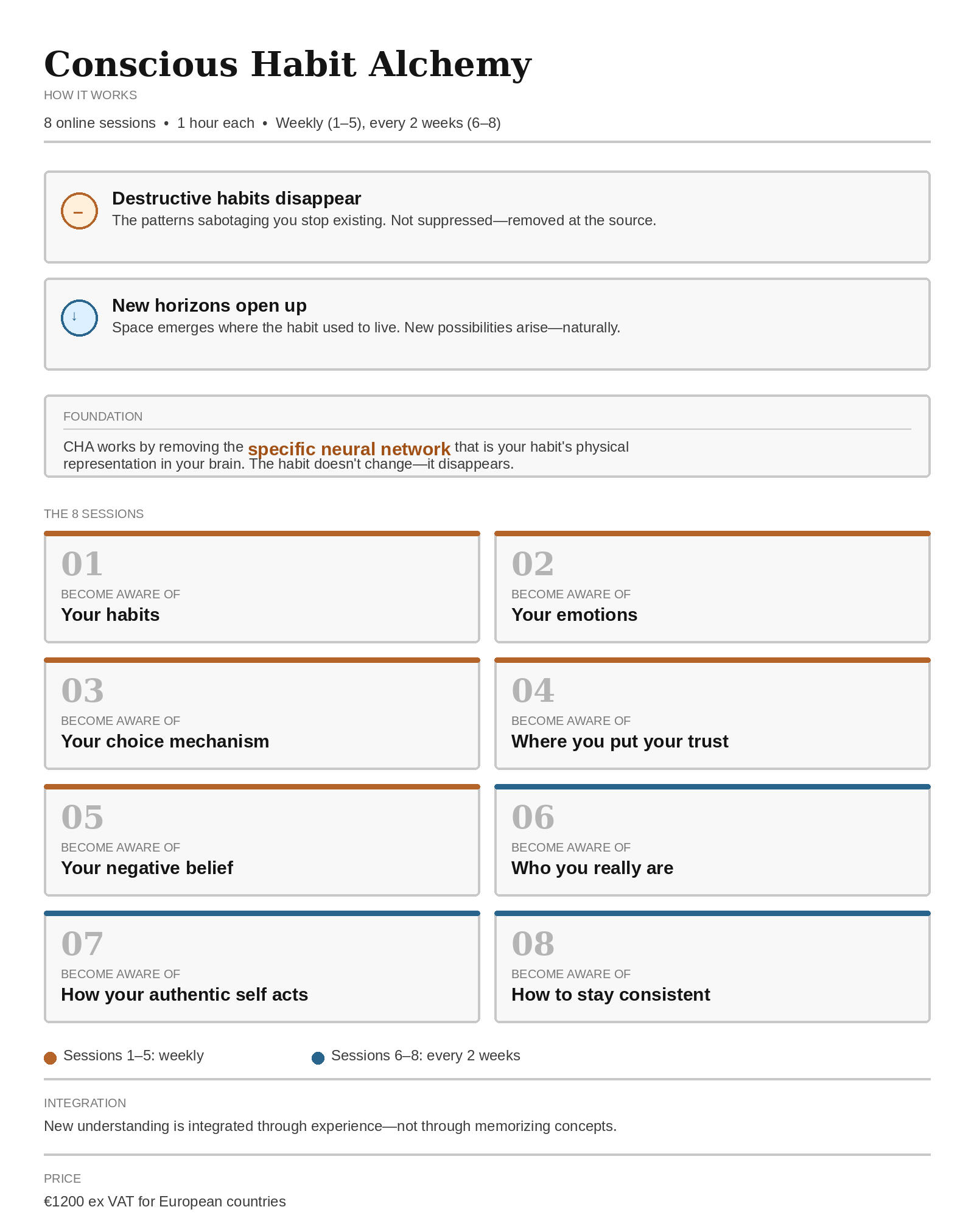Select session 08 How to stay consistent
The width and height of the screenshot is (974, 1232).
click(x=712, y=967)
